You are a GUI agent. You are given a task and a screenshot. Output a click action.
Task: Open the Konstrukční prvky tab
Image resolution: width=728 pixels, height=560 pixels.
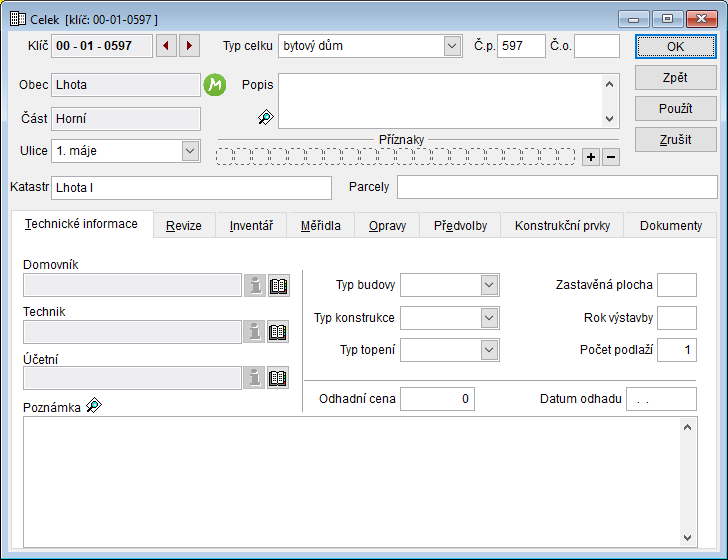tap(562, 226)
